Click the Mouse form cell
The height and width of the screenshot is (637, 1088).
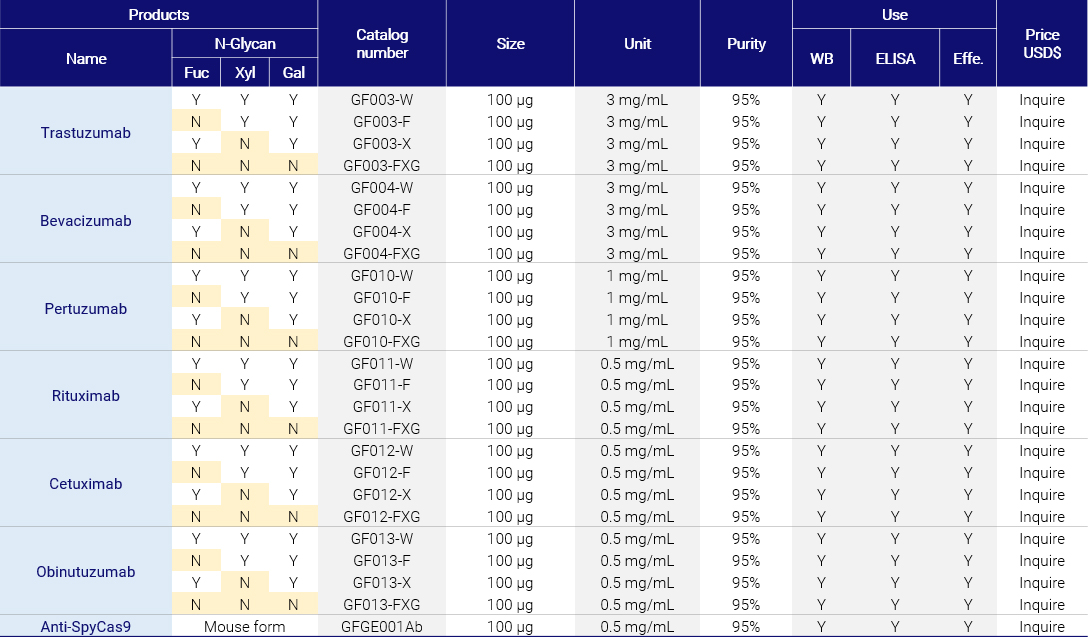[x=244, y=627]
